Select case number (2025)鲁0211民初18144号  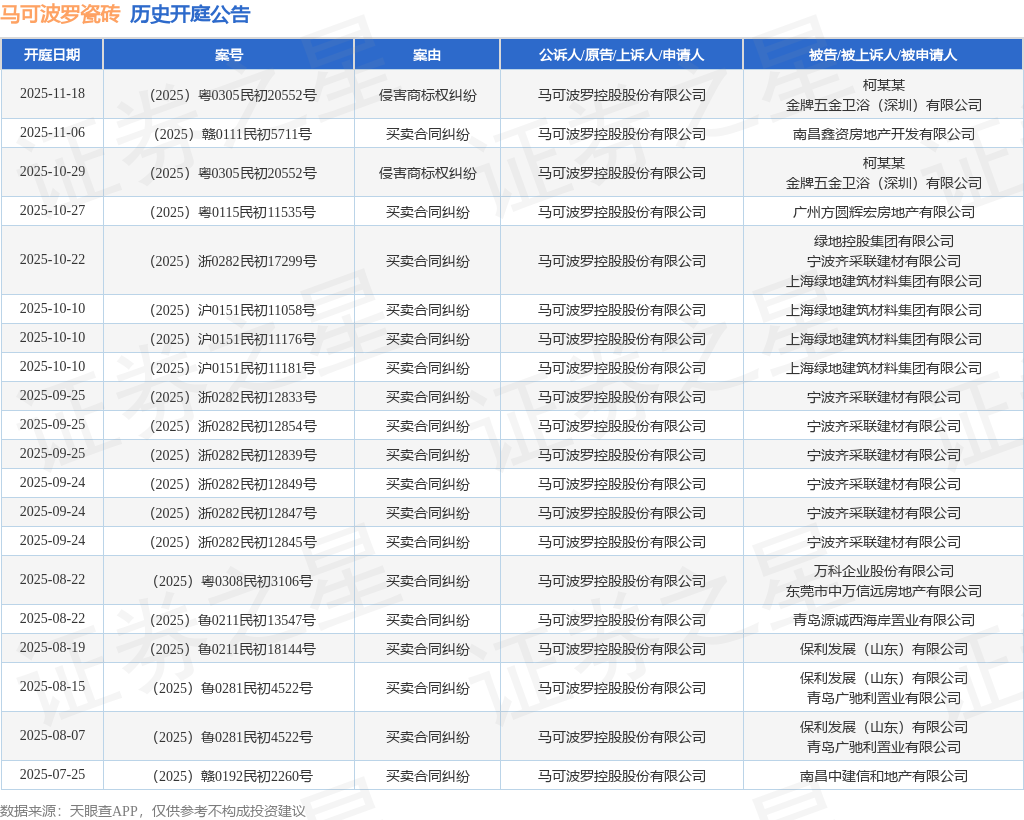pyautogui.click(x=232, y=649)
